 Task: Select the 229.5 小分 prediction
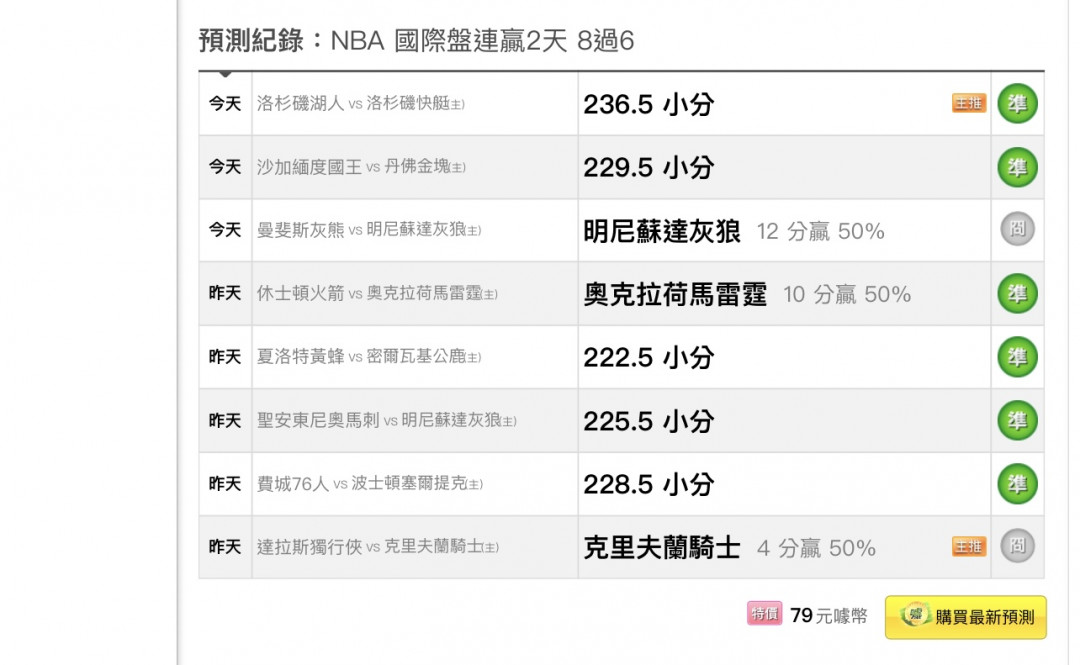[648, 168]
